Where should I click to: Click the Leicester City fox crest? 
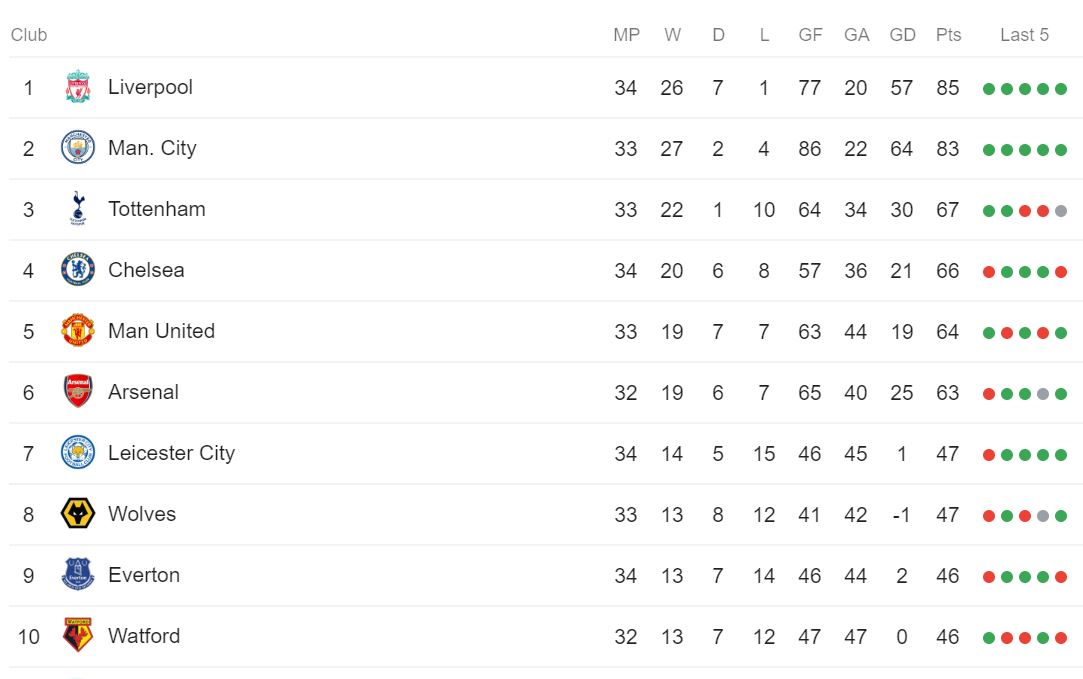78,452
